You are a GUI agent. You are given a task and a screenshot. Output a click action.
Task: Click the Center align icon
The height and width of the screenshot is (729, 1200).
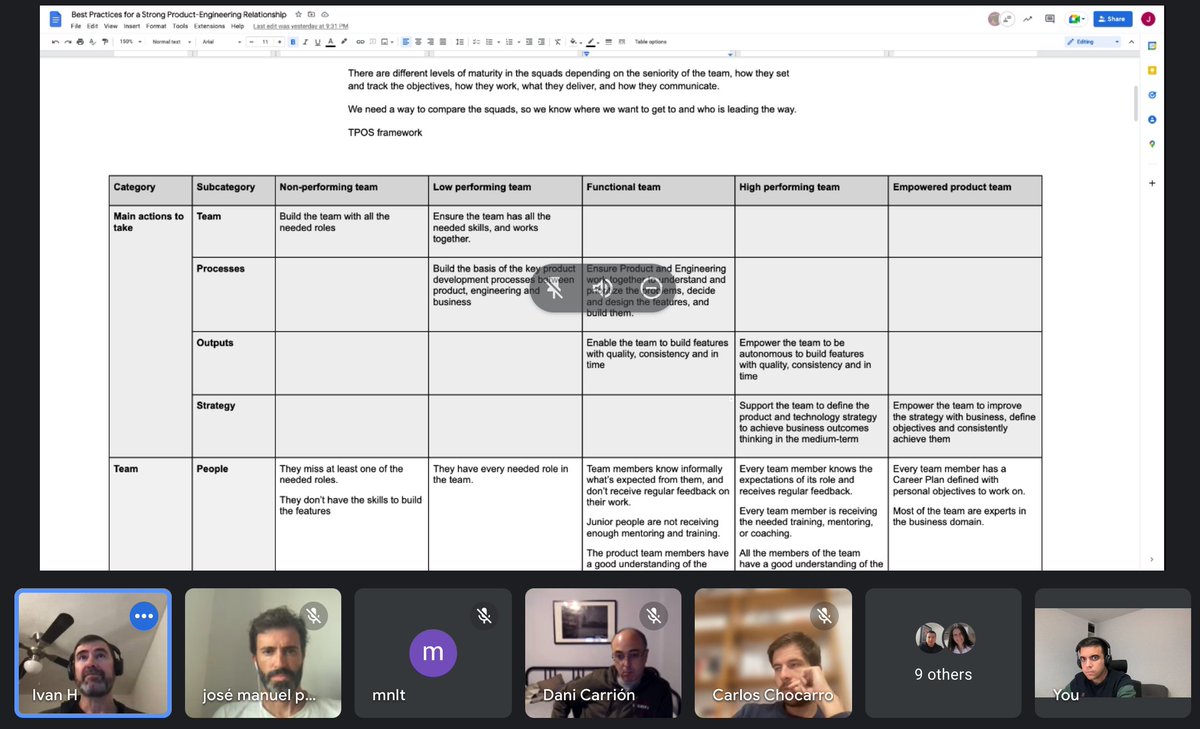[x=418, y=42]
